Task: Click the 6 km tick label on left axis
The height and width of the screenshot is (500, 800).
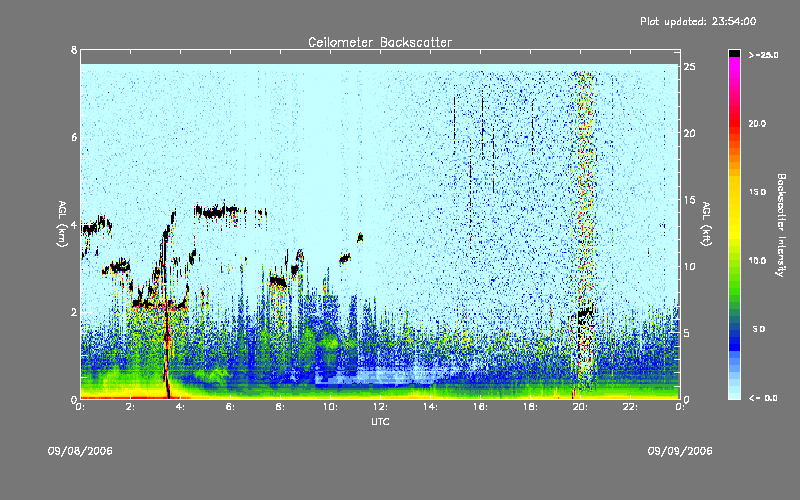Action: (x=74, y=137)
